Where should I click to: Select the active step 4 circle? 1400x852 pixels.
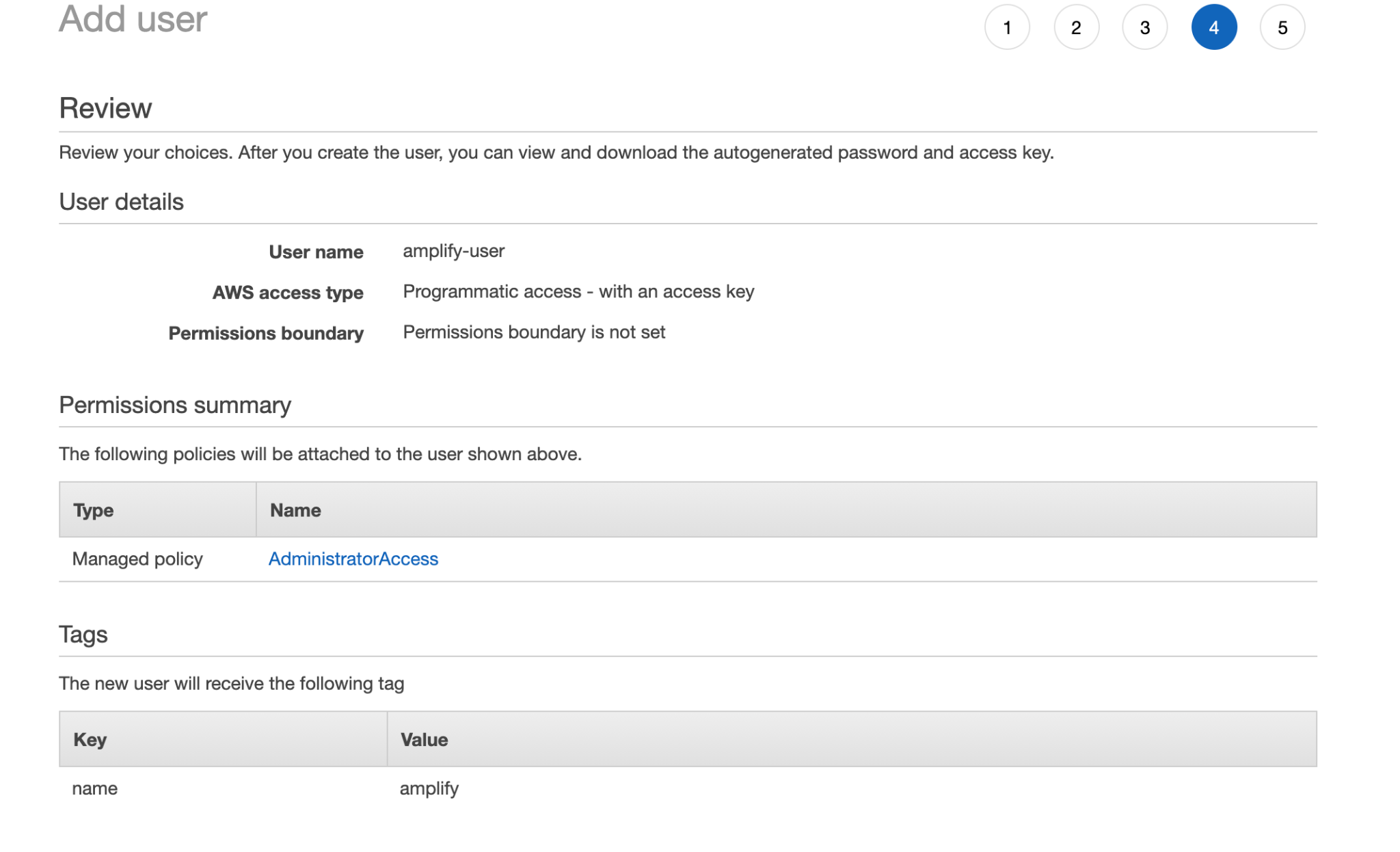(1214, 27)
